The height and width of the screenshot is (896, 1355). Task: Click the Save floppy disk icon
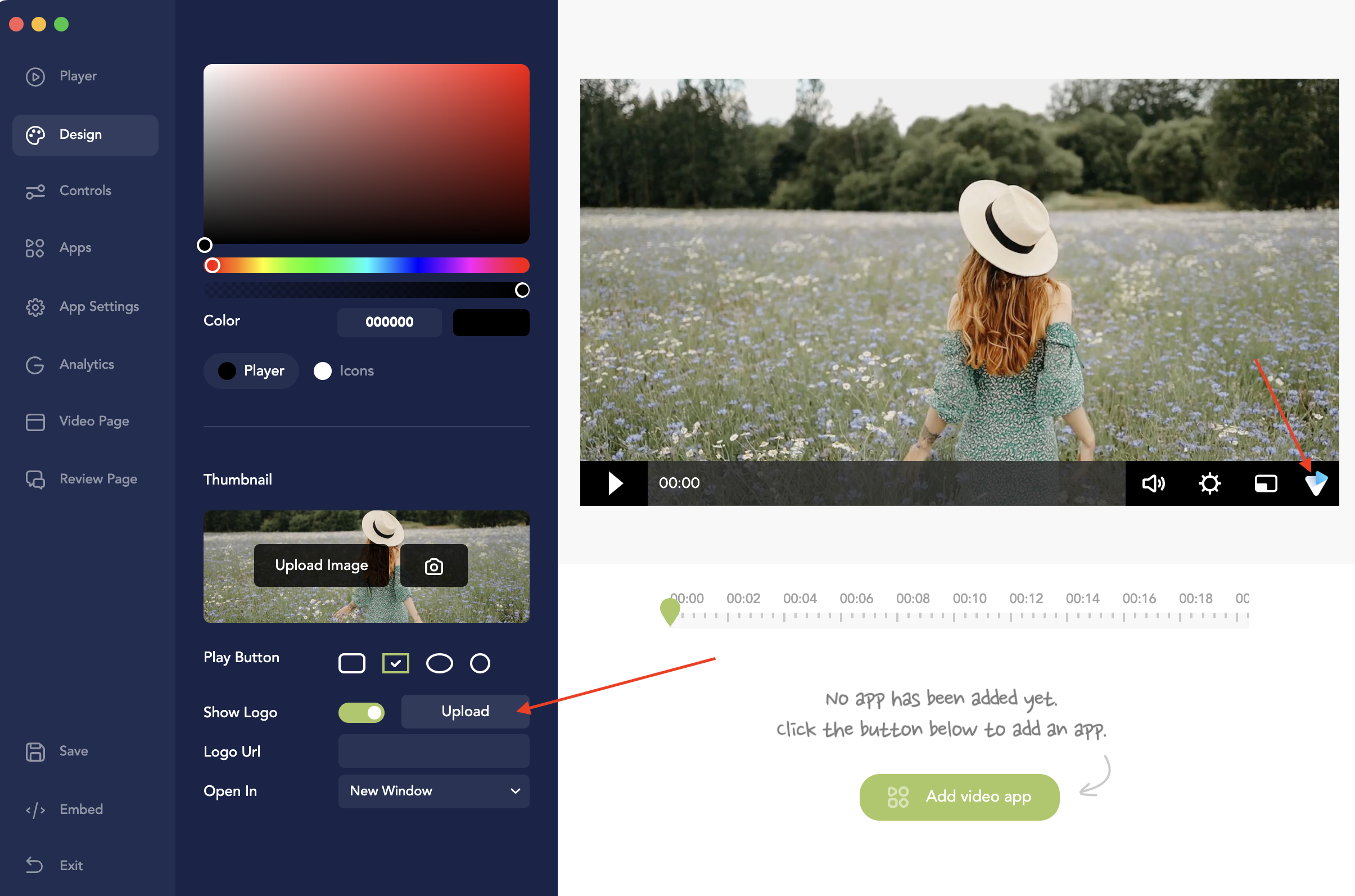point(35,752)
